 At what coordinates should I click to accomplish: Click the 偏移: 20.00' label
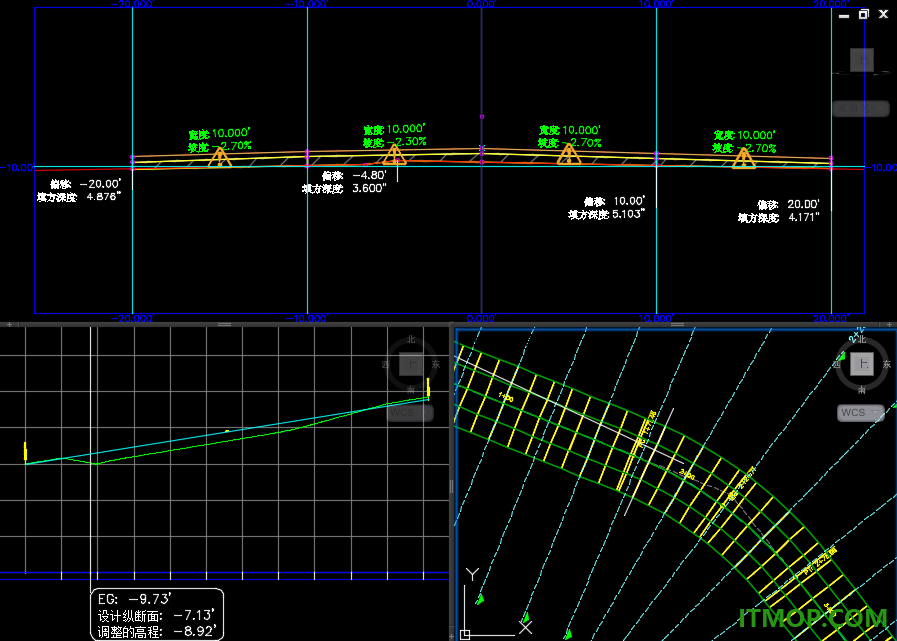[788, 204]
